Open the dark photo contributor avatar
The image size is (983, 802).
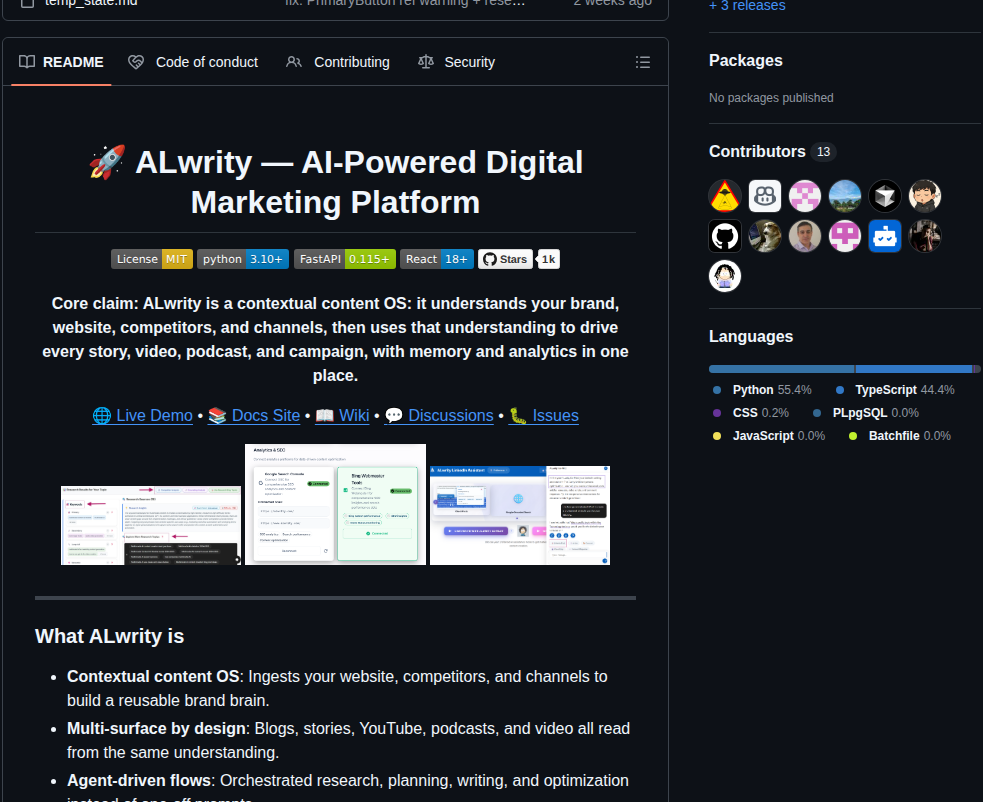click(x=925, y=236)
